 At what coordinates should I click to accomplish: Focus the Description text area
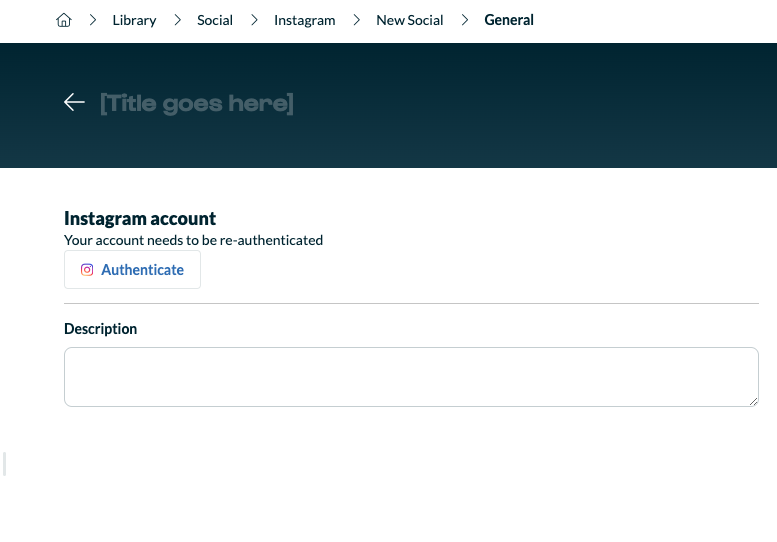411,377
